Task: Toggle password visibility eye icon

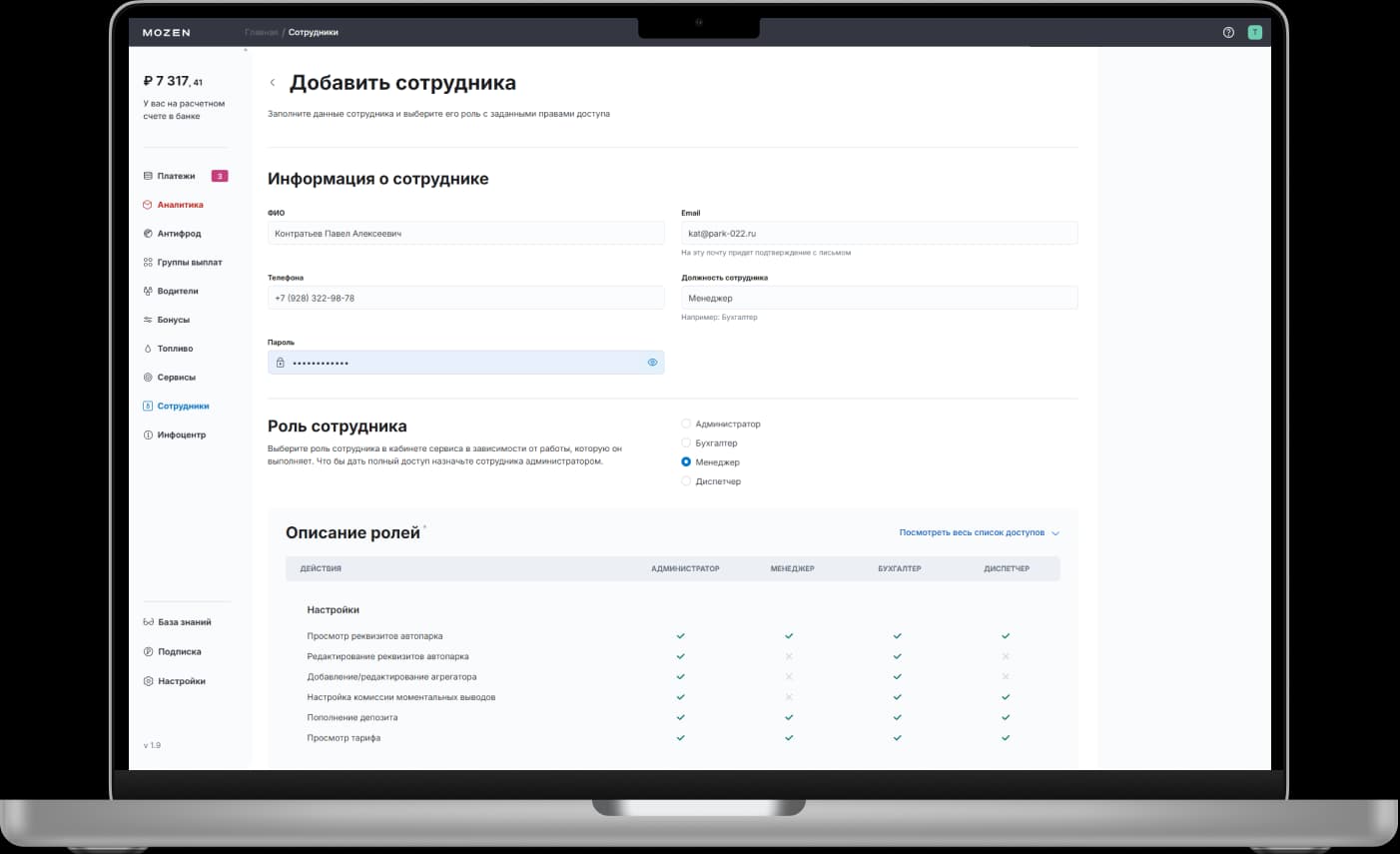Action: point(652,363)
